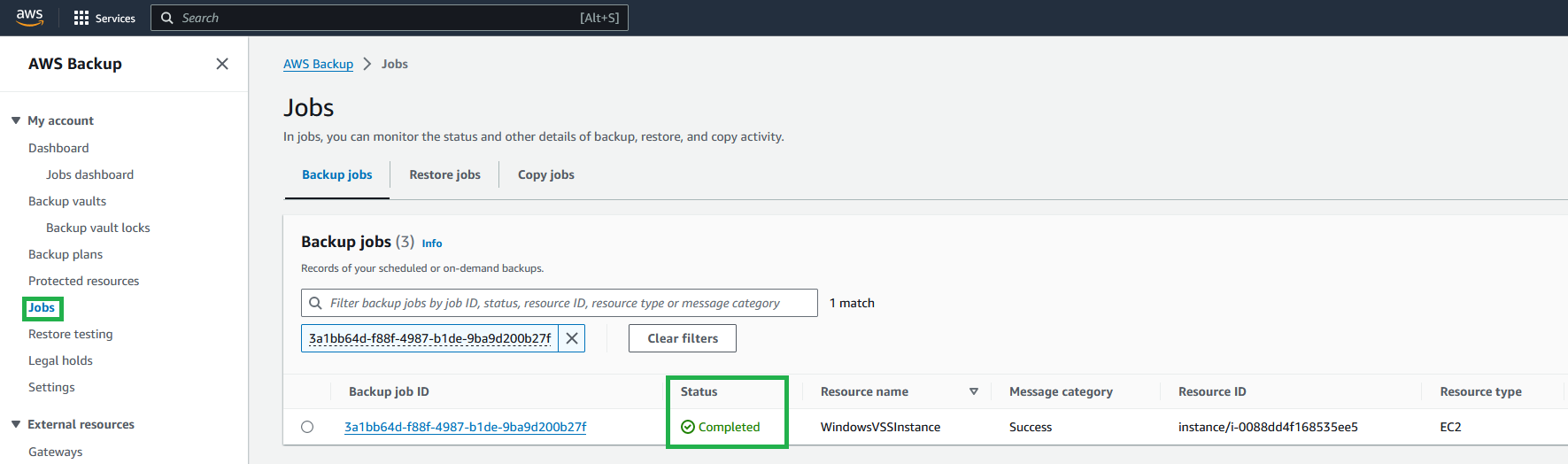Screen dimensions: 1568x464
Task: Click the Jobs breadcrumb text
Action: click(x=395, y=64)
